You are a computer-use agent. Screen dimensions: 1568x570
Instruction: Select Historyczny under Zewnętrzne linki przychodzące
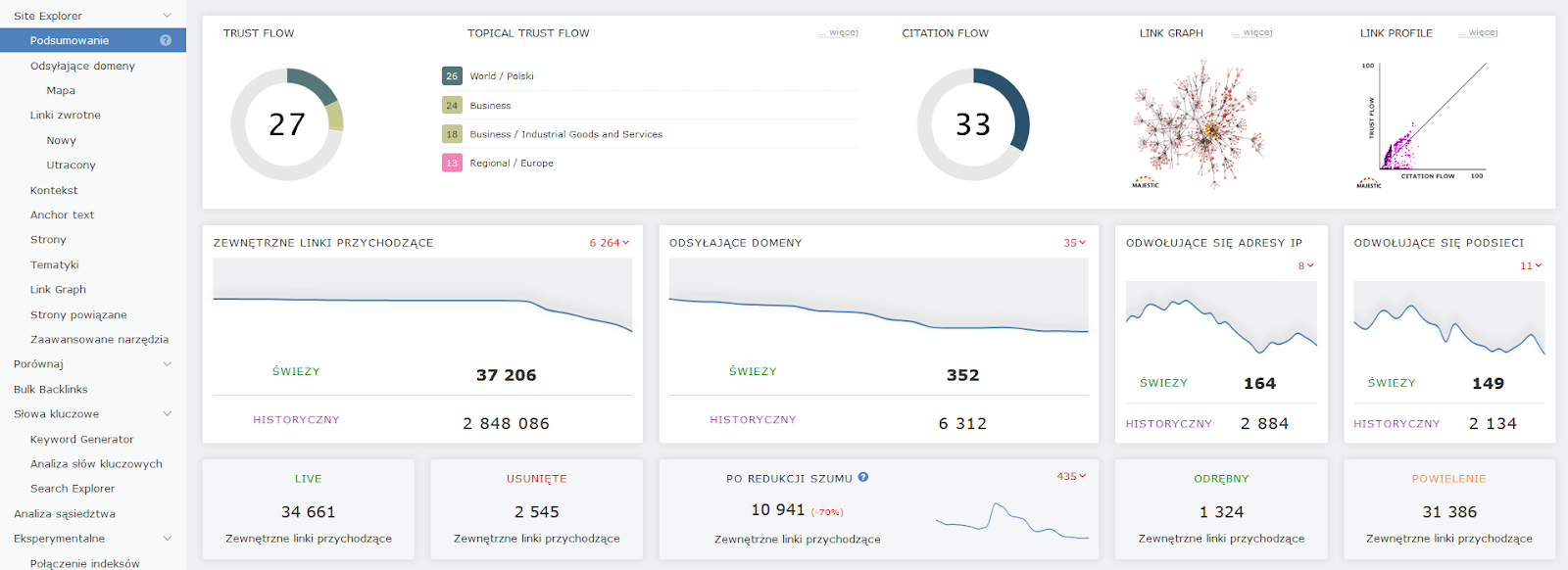coord(296,419)
